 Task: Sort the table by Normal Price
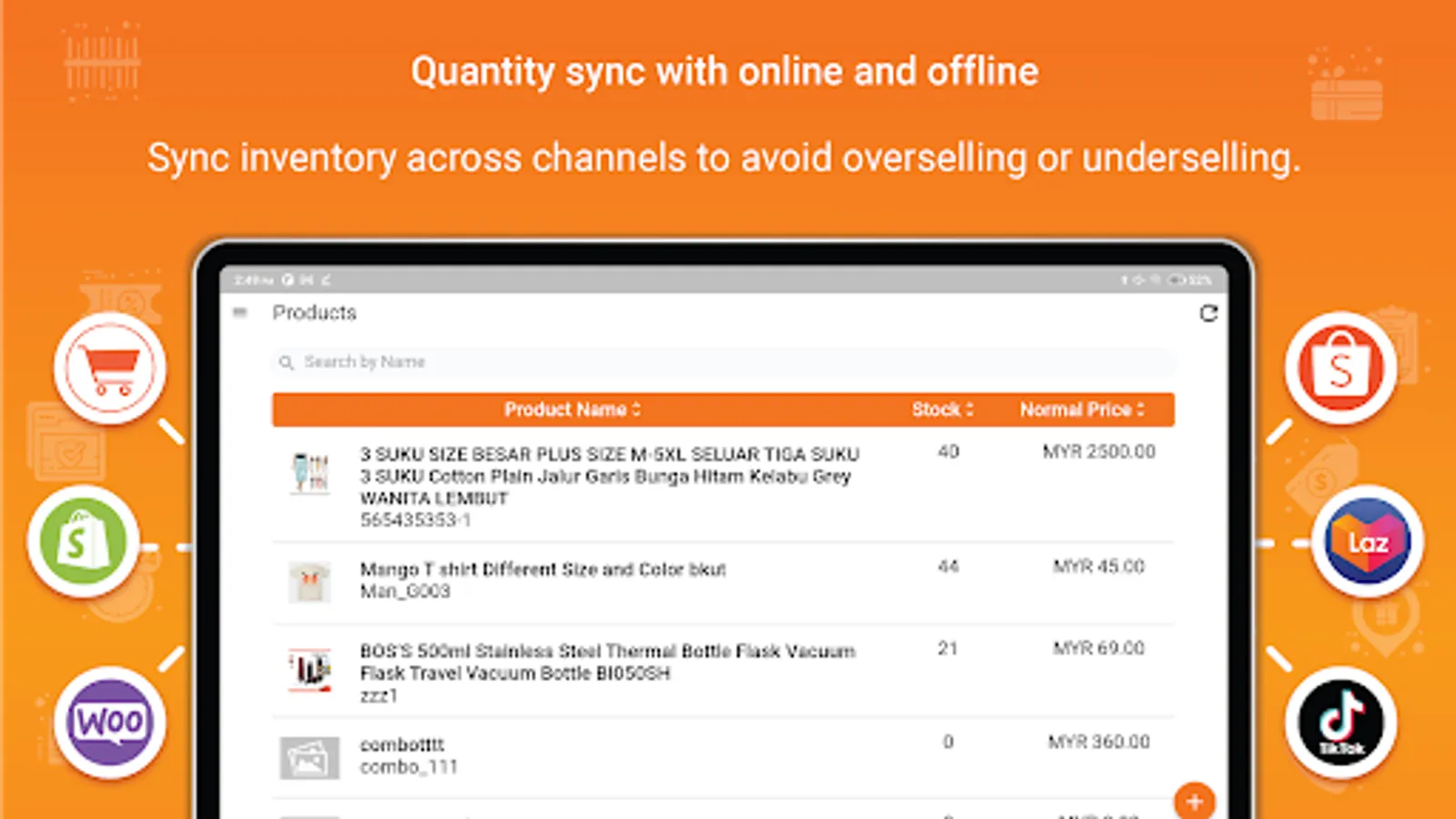1082,409
